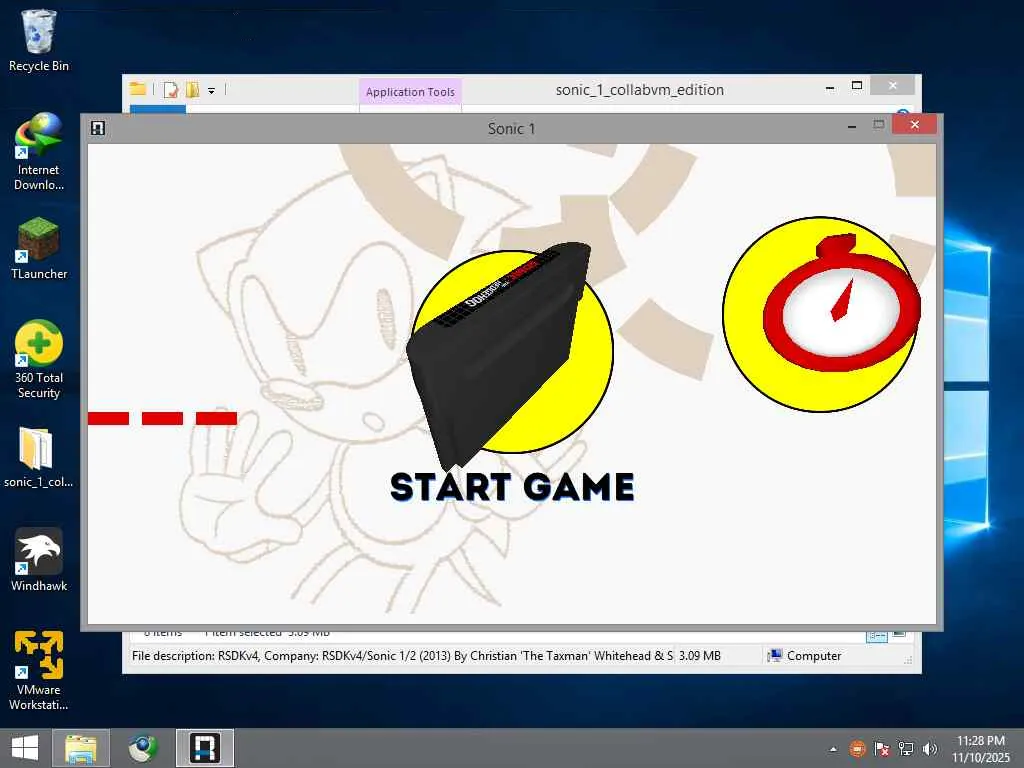The width and height of the screenshot is (1024, 768).
Task: Minimize the sonic_1_collabvm_edition Explorer window
Action: 830,88
